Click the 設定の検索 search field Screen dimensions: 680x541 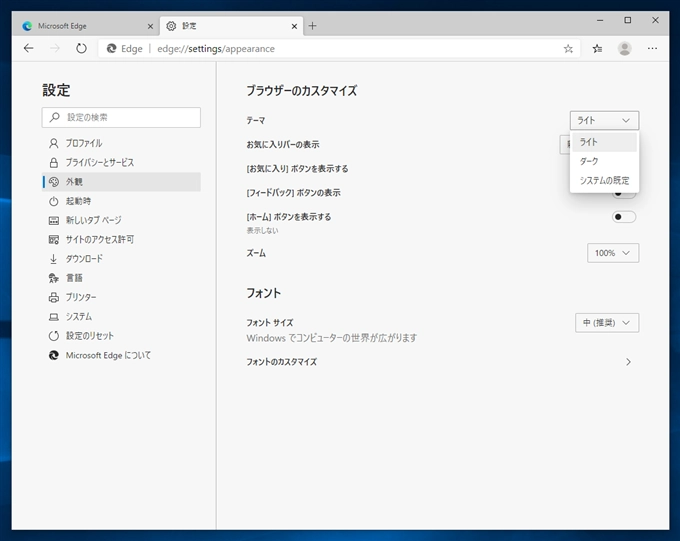(121, 118)
